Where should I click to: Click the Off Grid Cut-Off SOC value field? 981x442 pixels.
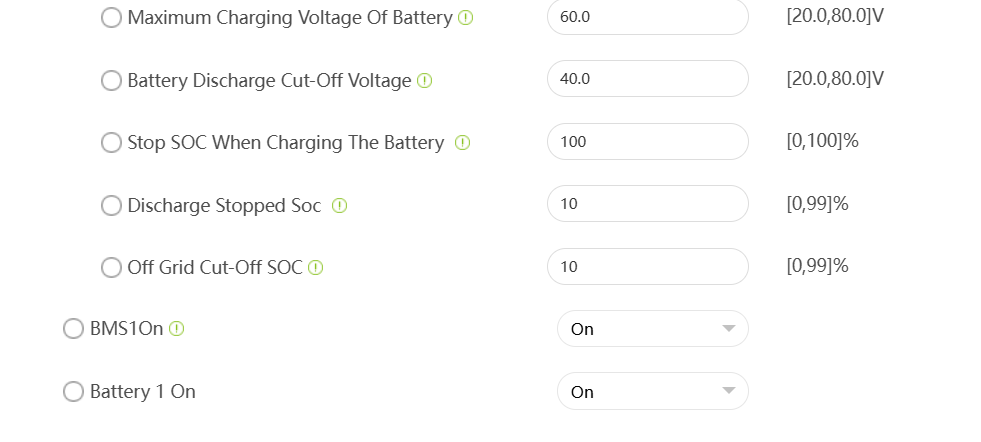click(647, 267)
